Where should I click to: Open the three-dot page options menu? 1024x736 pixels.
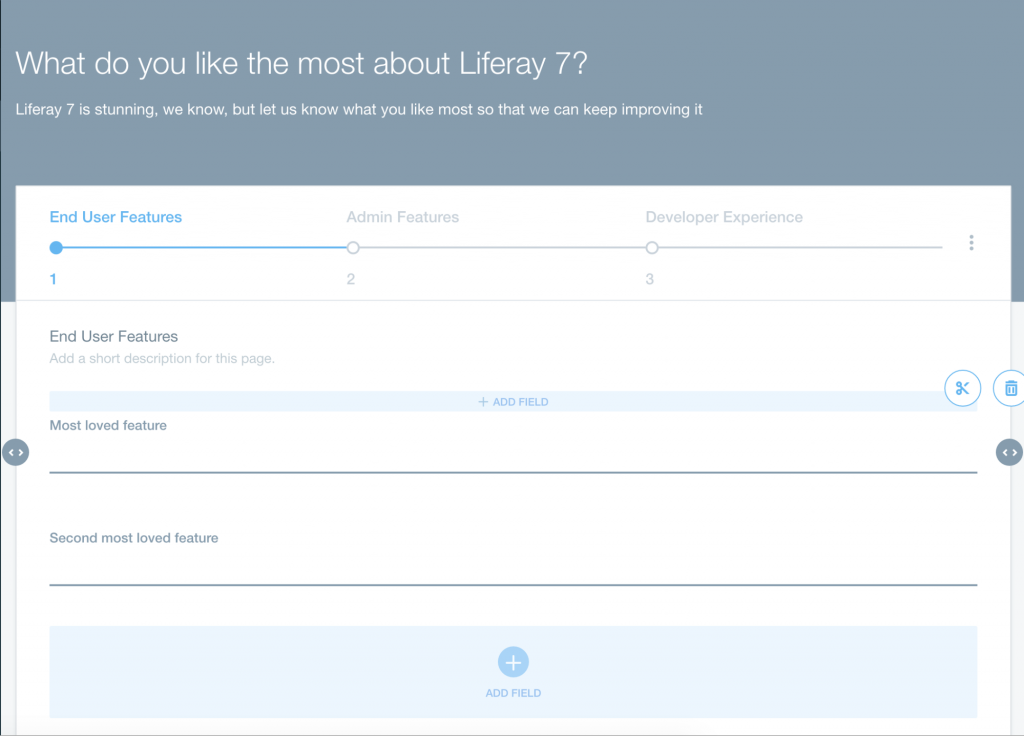[x=971, y=242]
